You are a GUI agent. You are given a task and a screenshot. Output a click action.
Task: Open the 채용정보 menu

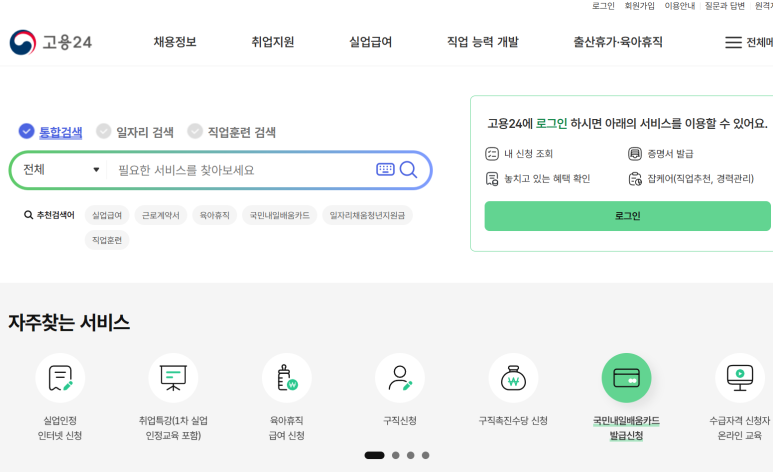[x=175, y=42]
